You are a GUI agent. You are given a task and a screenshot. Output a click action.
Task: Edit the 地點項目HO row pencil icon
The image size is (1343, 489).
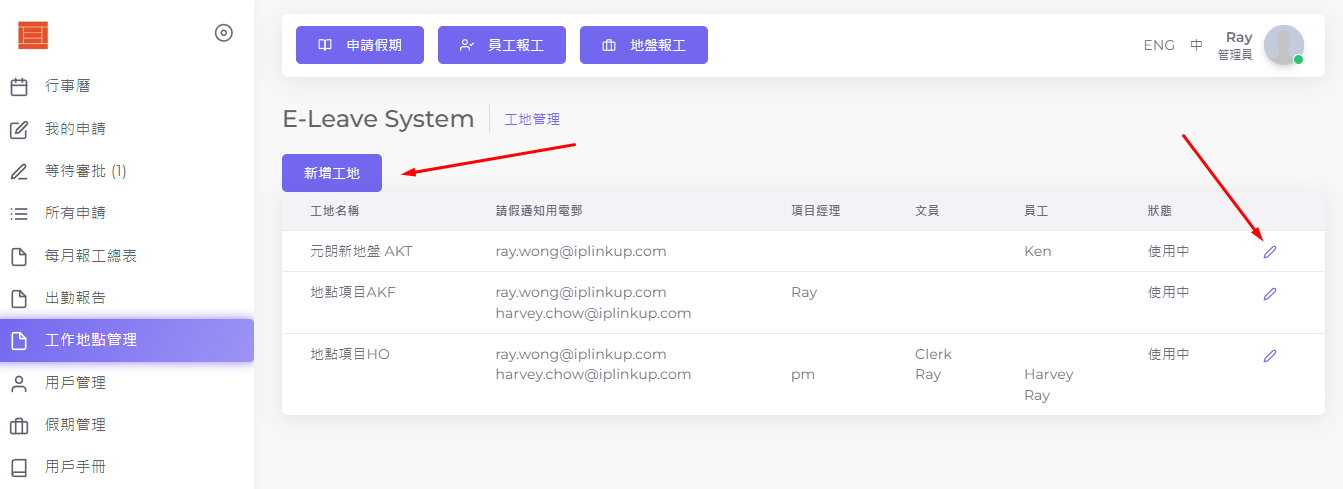[1270, 356]
